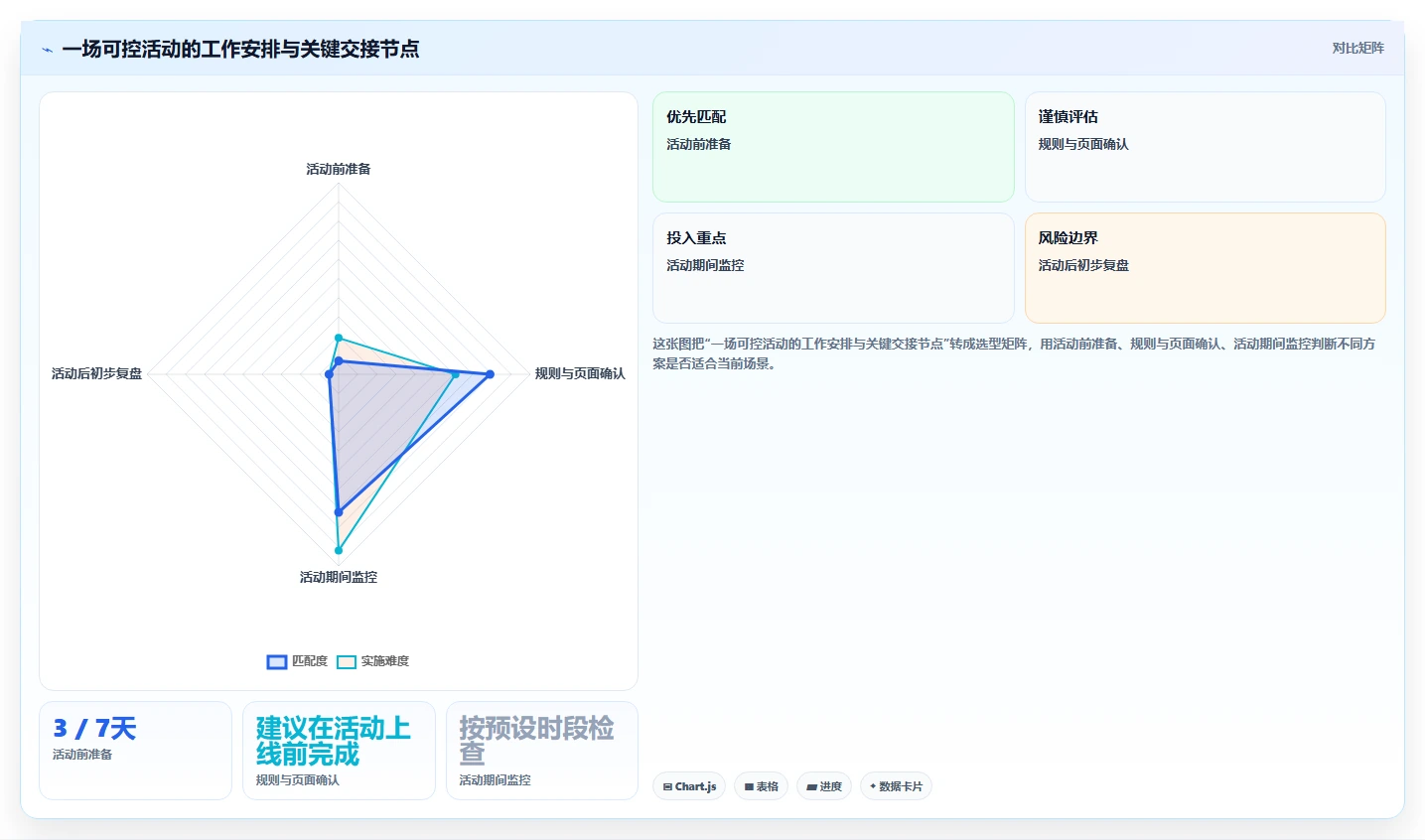1425x840 pixels.
Task: Click the 规则与页面确认 radar axis label
Action: click(580, 373)
